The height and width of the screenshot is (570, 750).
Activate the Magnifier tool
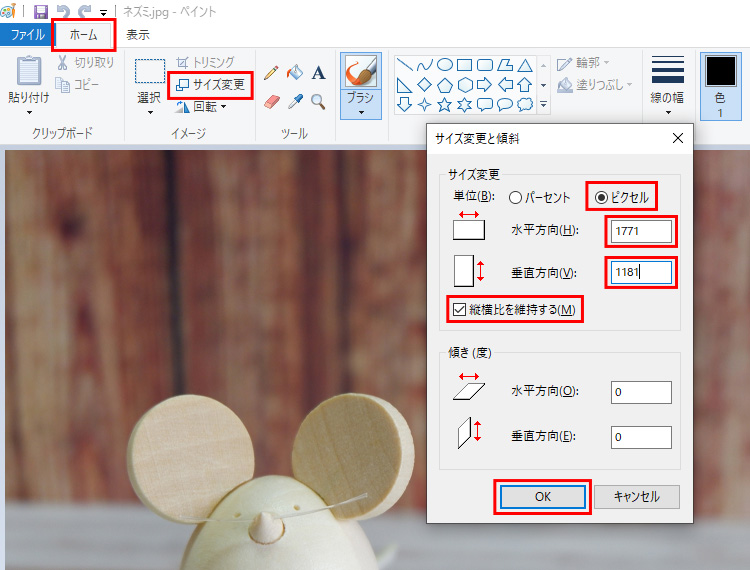[x=318, y=101]
